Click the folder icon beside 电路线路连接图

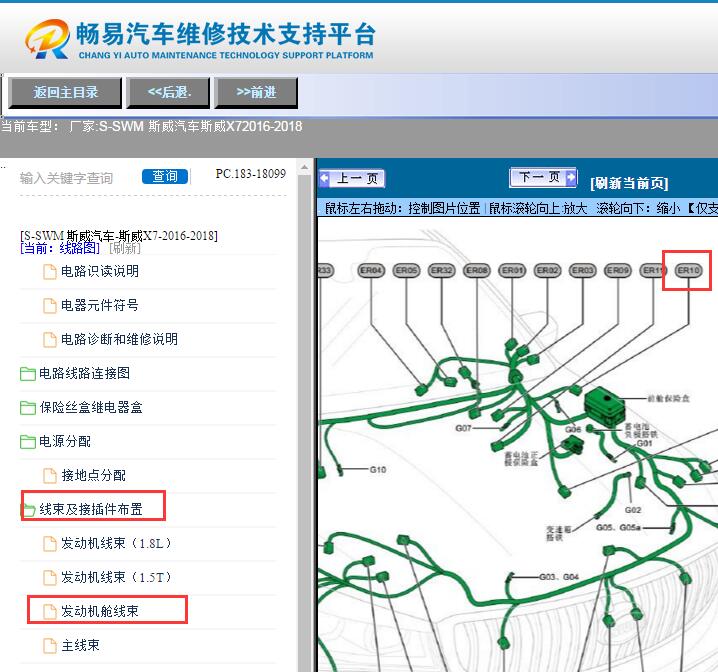[x=27, y=374]
